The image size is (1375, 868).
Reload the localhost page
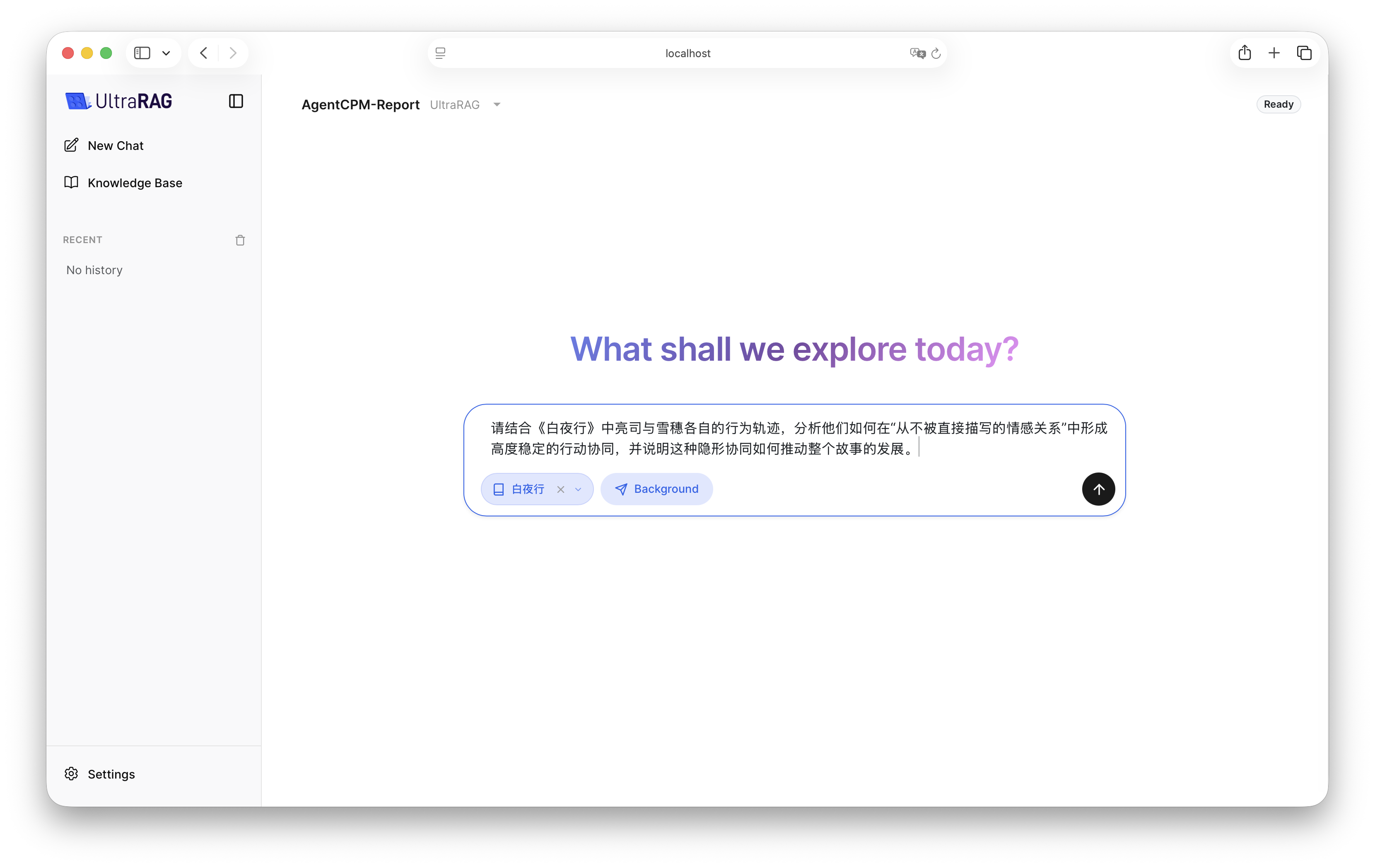click(936, 53)
